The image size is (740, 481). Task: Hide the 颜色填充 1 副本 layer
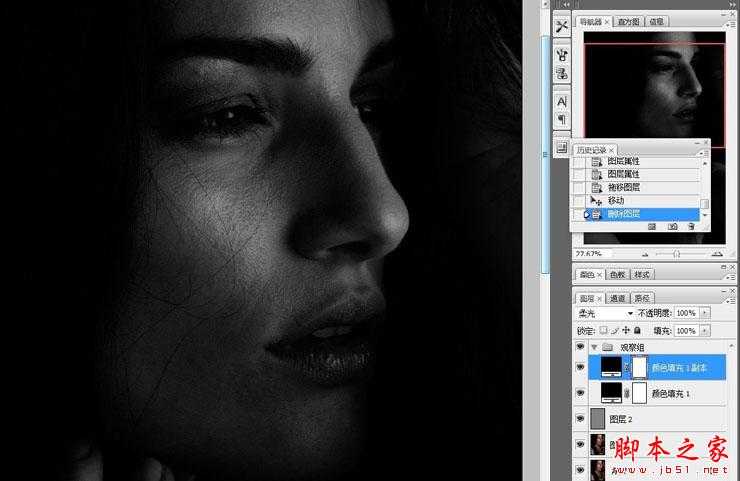click(x=581, y=367)
